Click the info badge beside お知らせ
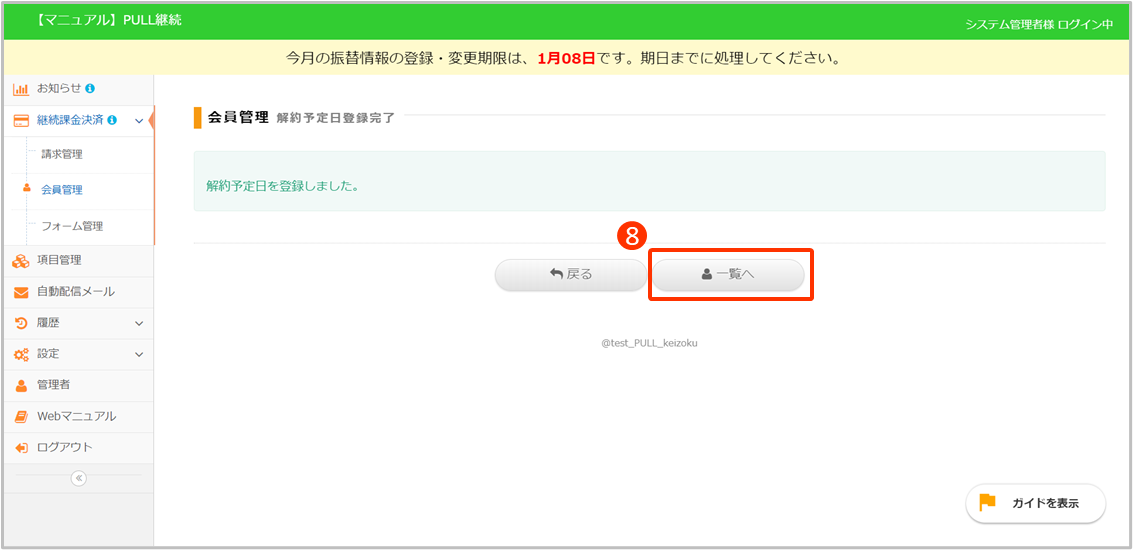Image resolution: width=1133 pixels, height=550 pixels. coord(90,89)
